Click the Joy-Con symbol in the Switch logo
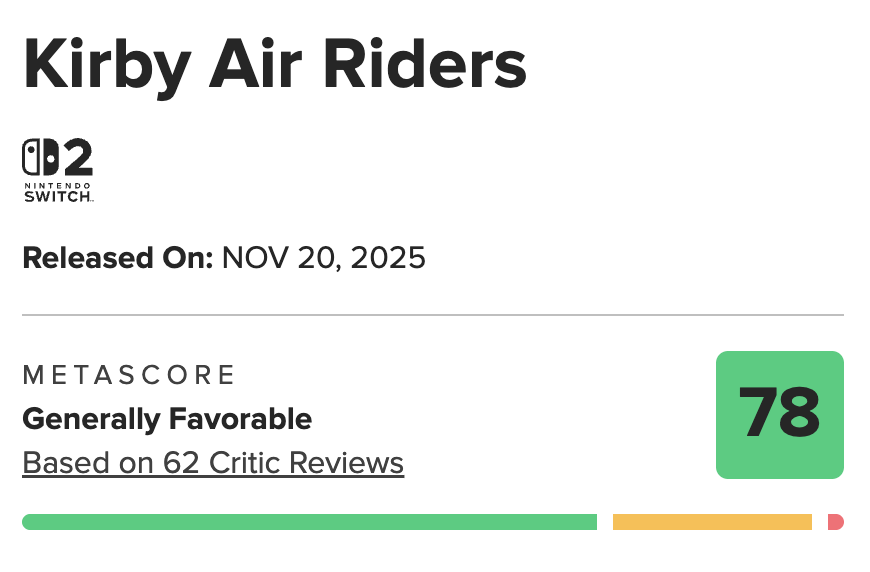The height and width of the screenshot is (572, 870). coord(39,158)
